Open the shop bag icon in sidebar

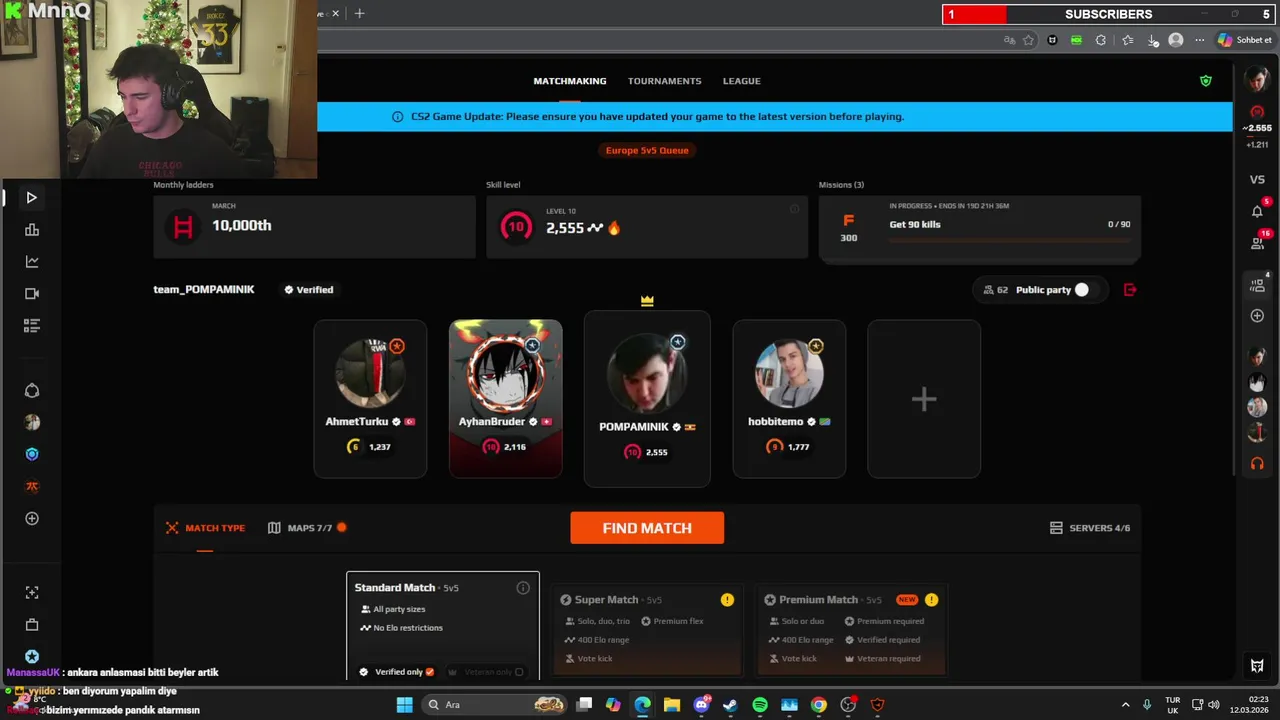(x=32, y=625)
